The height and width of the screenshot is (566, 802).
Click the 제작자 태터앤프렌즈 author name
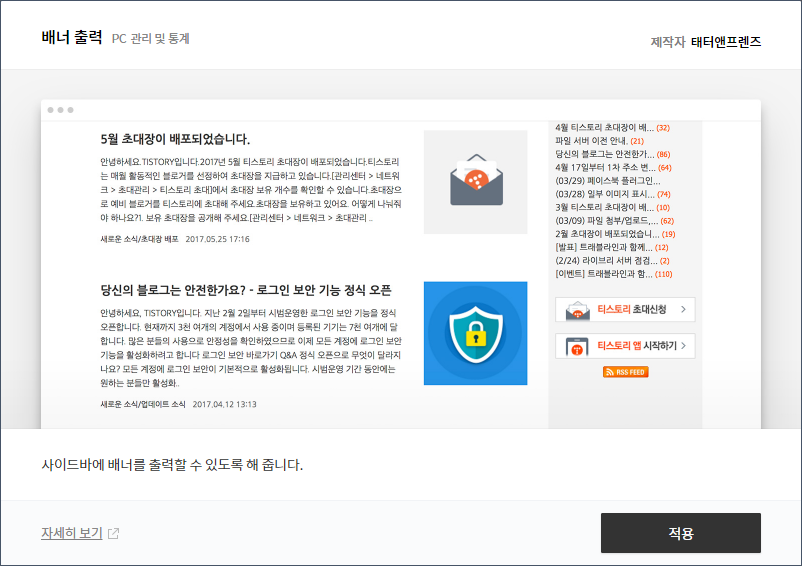point(726,42)
